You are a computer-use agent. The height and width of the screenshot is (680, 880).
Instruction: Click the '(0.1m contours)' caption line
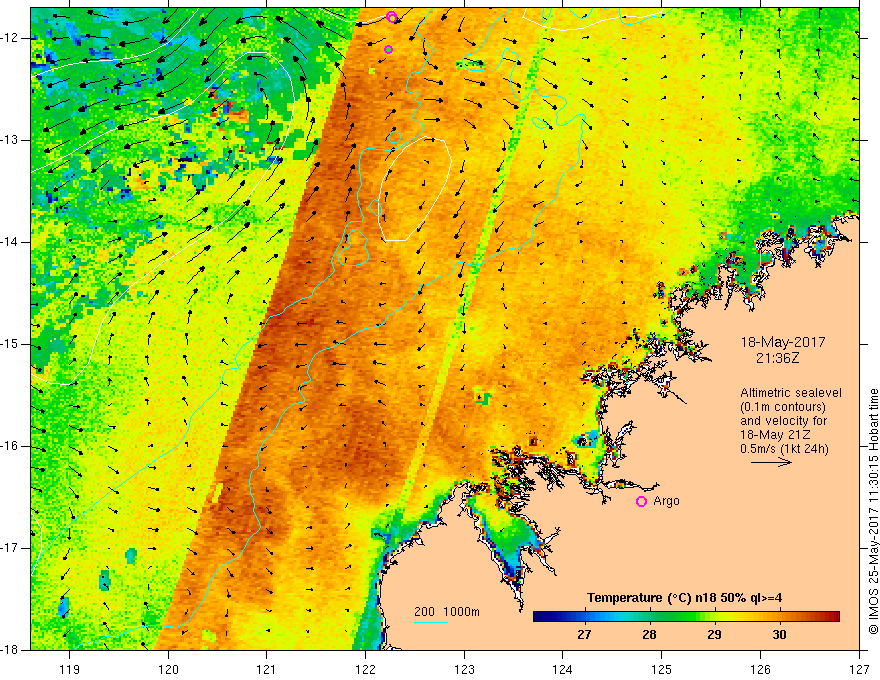click(783, 407)
